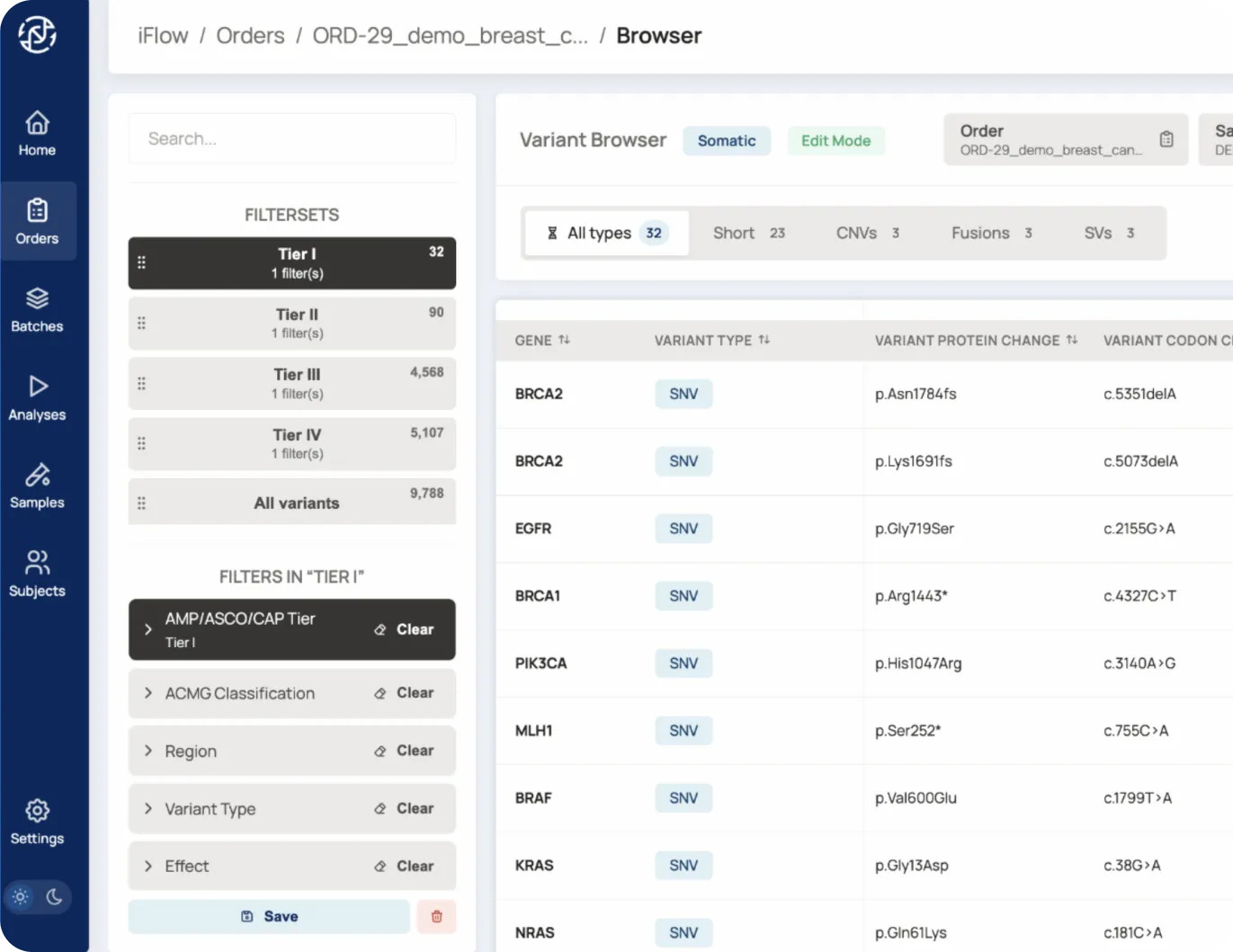Screen dimensions: 1233x952
Task: Expand the Variant Type filter
Action: click(148, 808)
